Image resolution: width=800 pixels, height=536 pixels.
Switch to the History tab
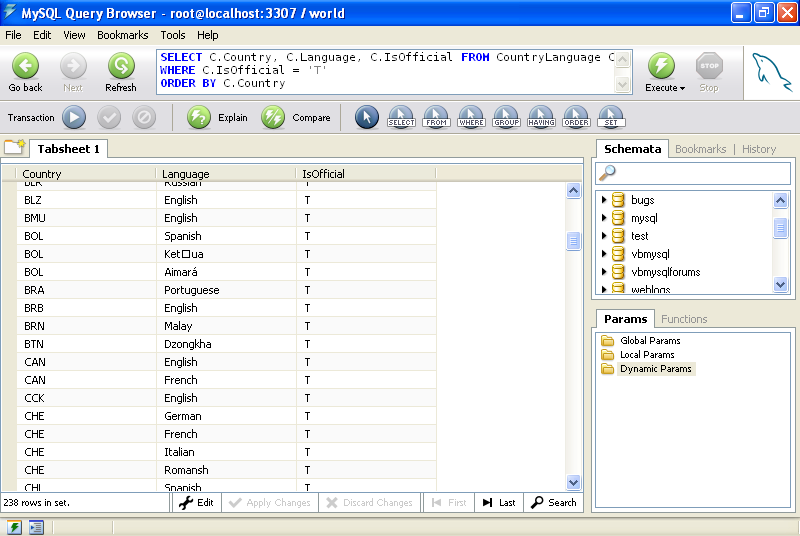click(759, 149)
